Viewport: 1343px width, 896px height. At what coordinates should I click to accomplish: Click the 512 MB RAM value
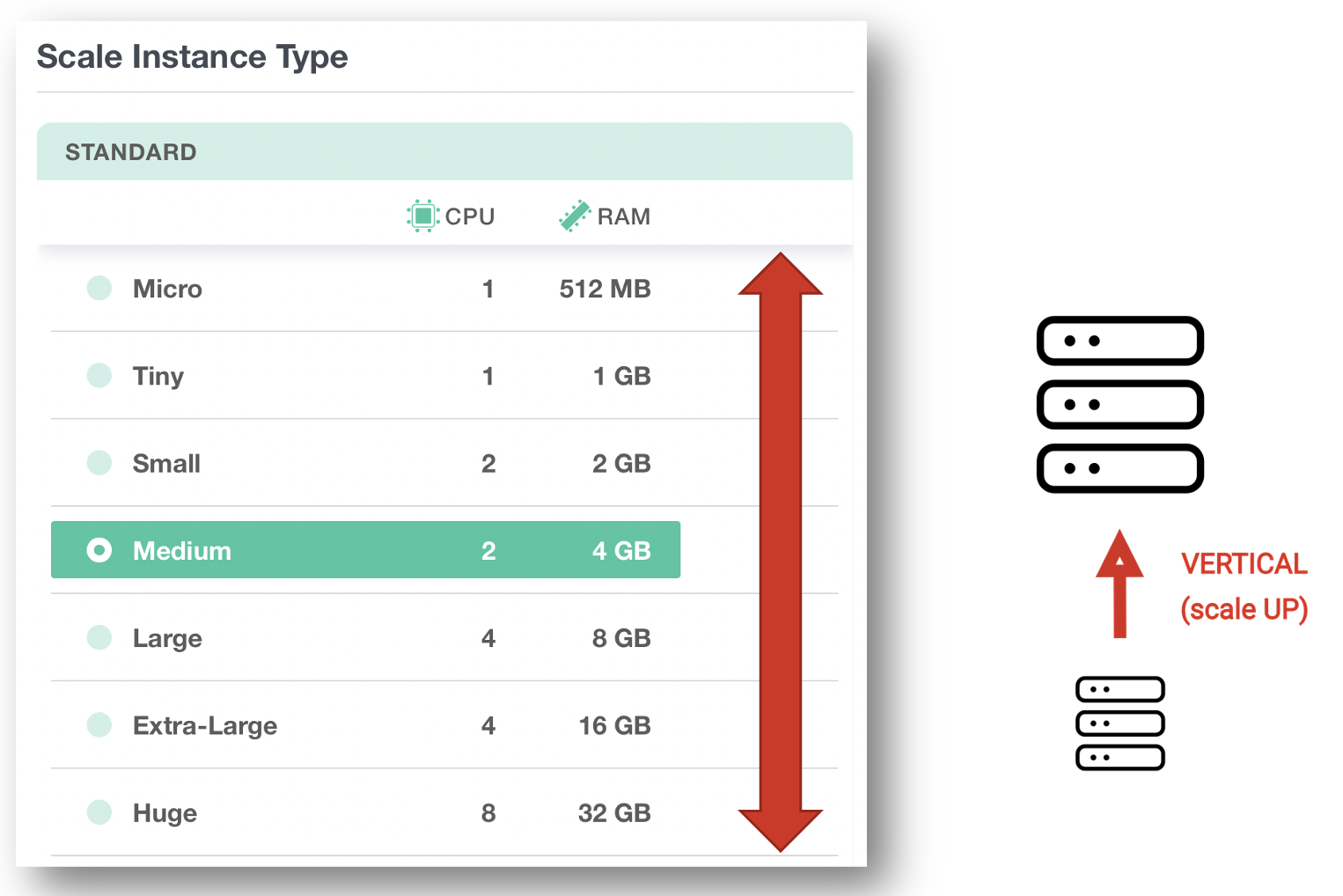605,289
